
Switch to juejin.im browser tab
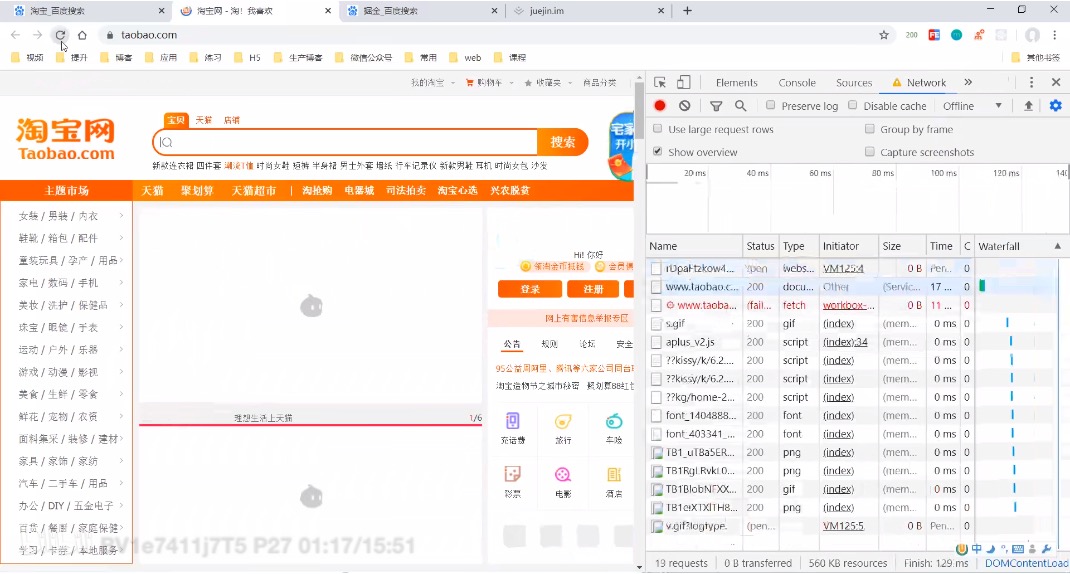pos(587,11)
